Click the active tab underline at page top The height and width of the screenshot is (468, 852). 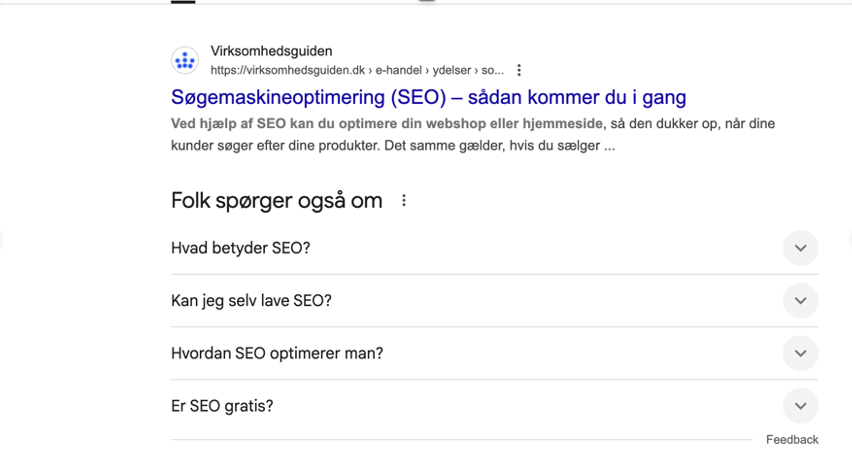(x=183, y=2)
